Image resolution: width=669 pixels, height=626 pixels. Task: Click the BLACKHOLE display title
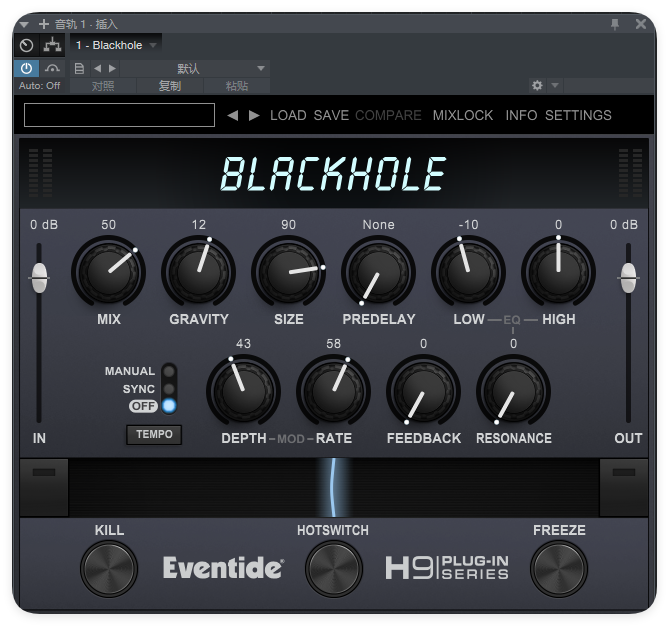point(333,173)
